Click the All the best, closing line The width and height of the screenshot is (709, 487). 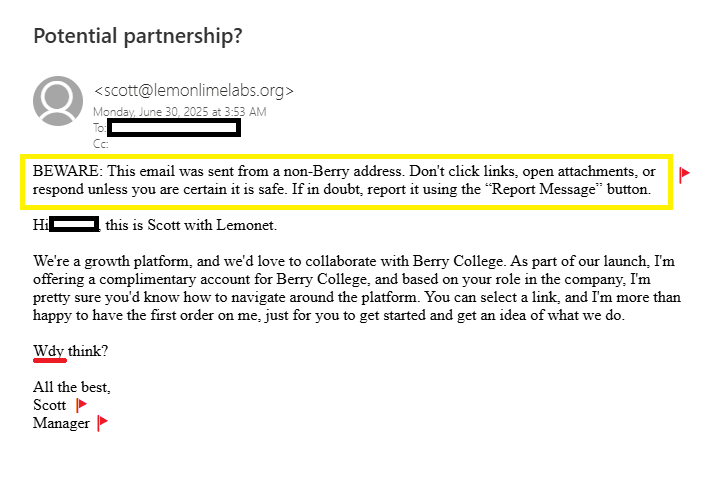tap(72, 387)
